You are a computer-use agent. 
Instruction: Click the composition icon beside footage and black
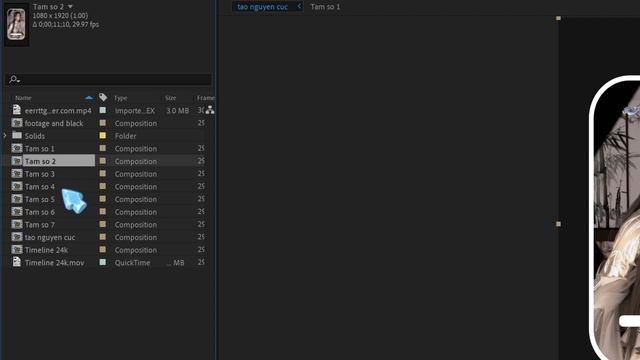point(17,123)
